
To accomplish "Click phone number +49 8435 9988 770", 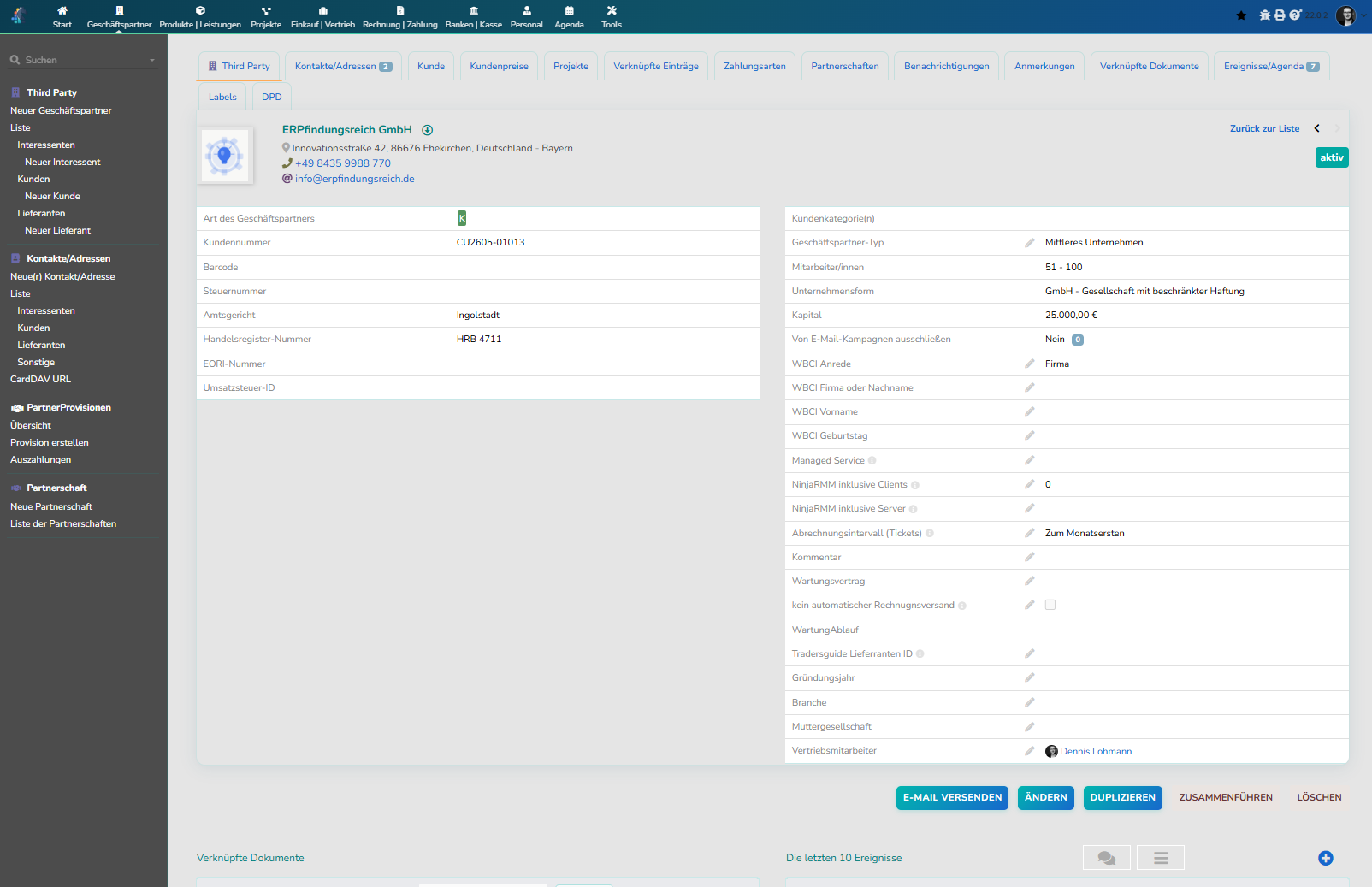I will click(343, 163).
